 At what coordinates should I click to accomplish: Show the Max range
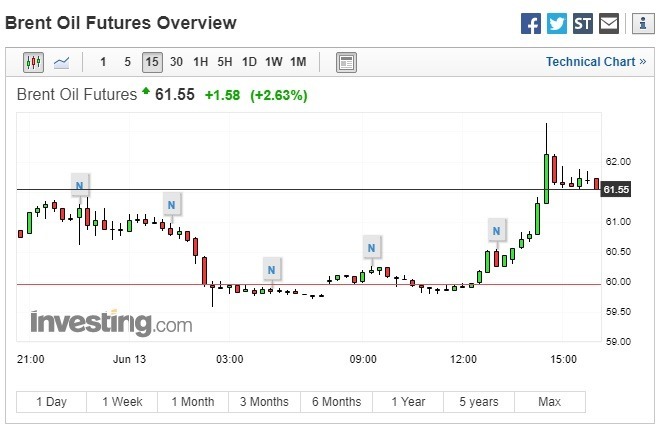[x=550, y=402]
